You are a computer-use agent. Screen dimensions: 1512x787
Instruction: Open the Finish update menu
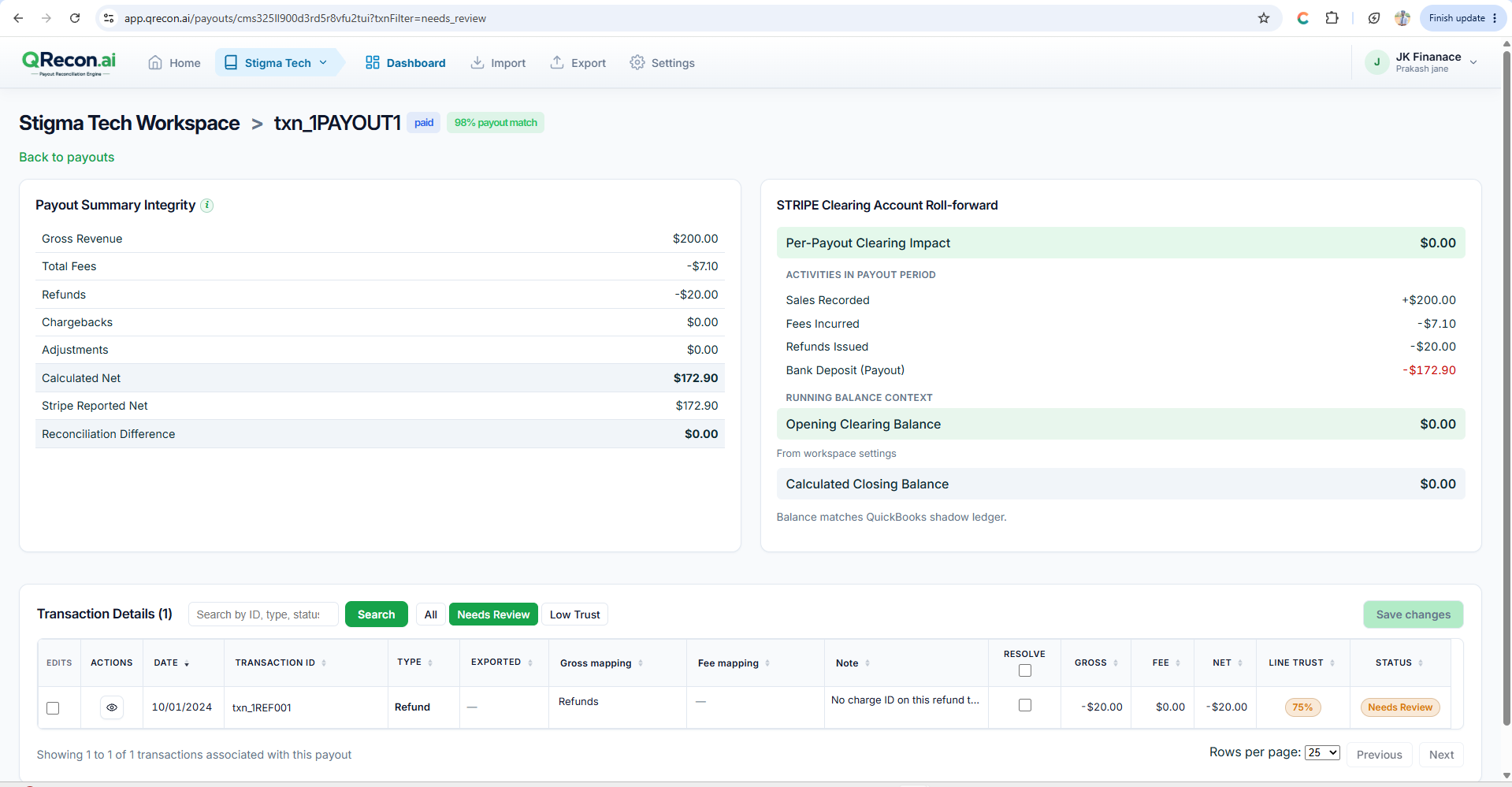pyautogui.click(x=1464, y=18)
